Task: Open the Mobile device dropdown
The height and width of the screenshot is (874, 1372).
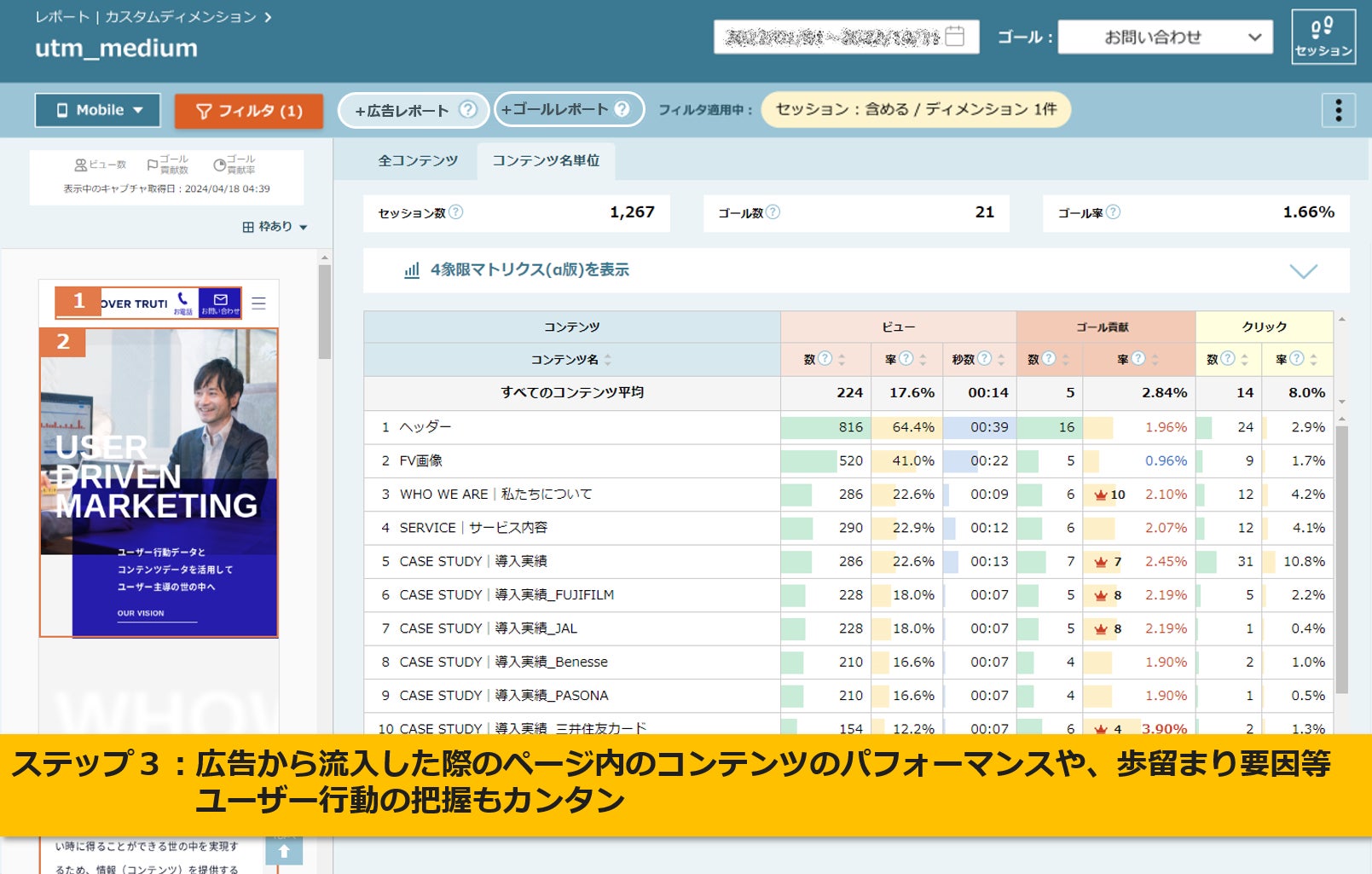Action: pos(98,110)
